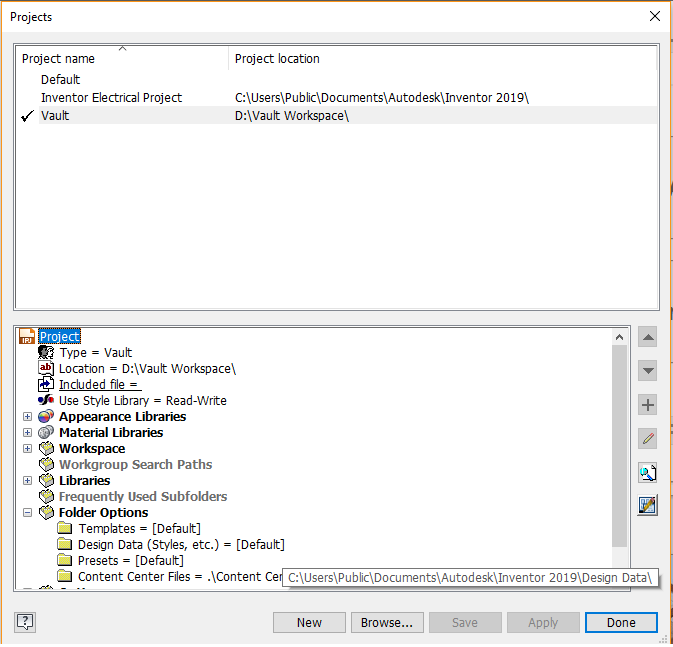Click the D:\Vault Workspace\ location cell
This screenshot has height=647, width=673.
click(x=292, y=116)
